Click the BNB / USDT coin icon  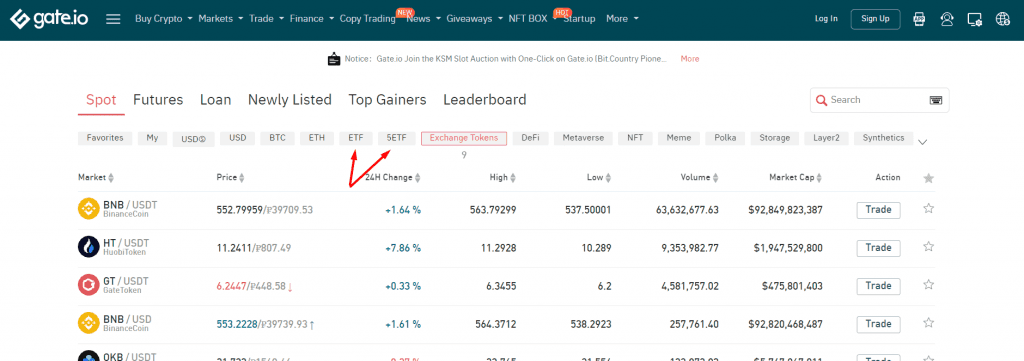pos(88,209)
